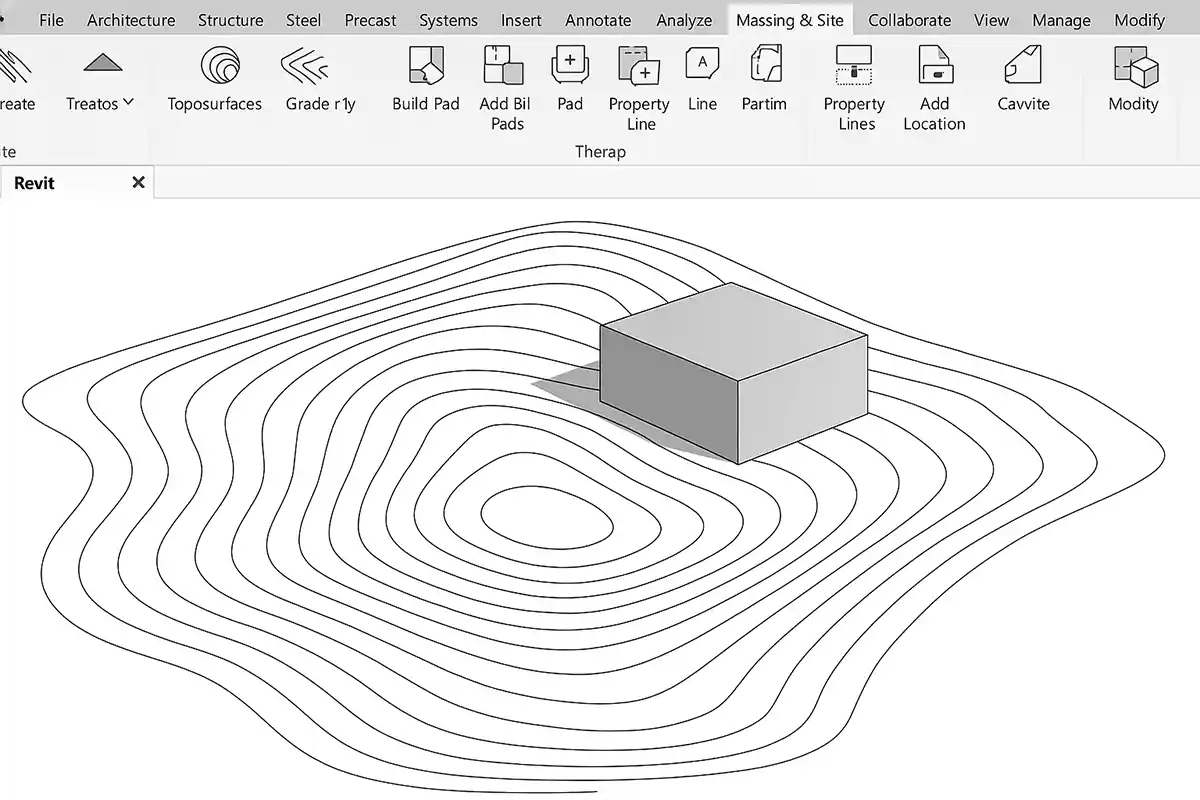Click the Property Line icon
The image size is (1200, 800).
[638, 67]
